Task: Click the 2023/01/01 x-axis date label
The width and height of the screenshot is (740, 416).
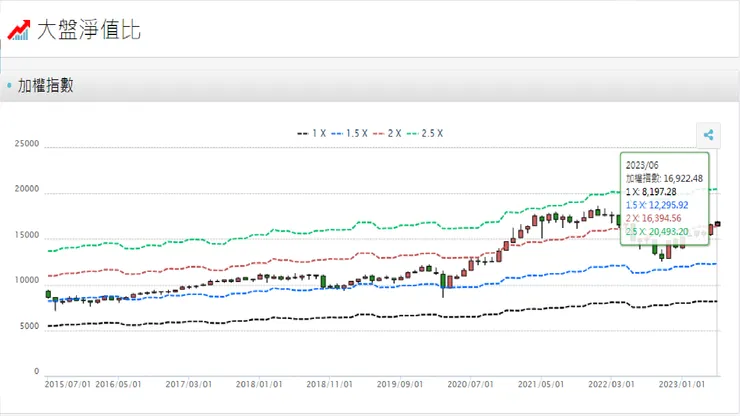Action: coord(682,382)
